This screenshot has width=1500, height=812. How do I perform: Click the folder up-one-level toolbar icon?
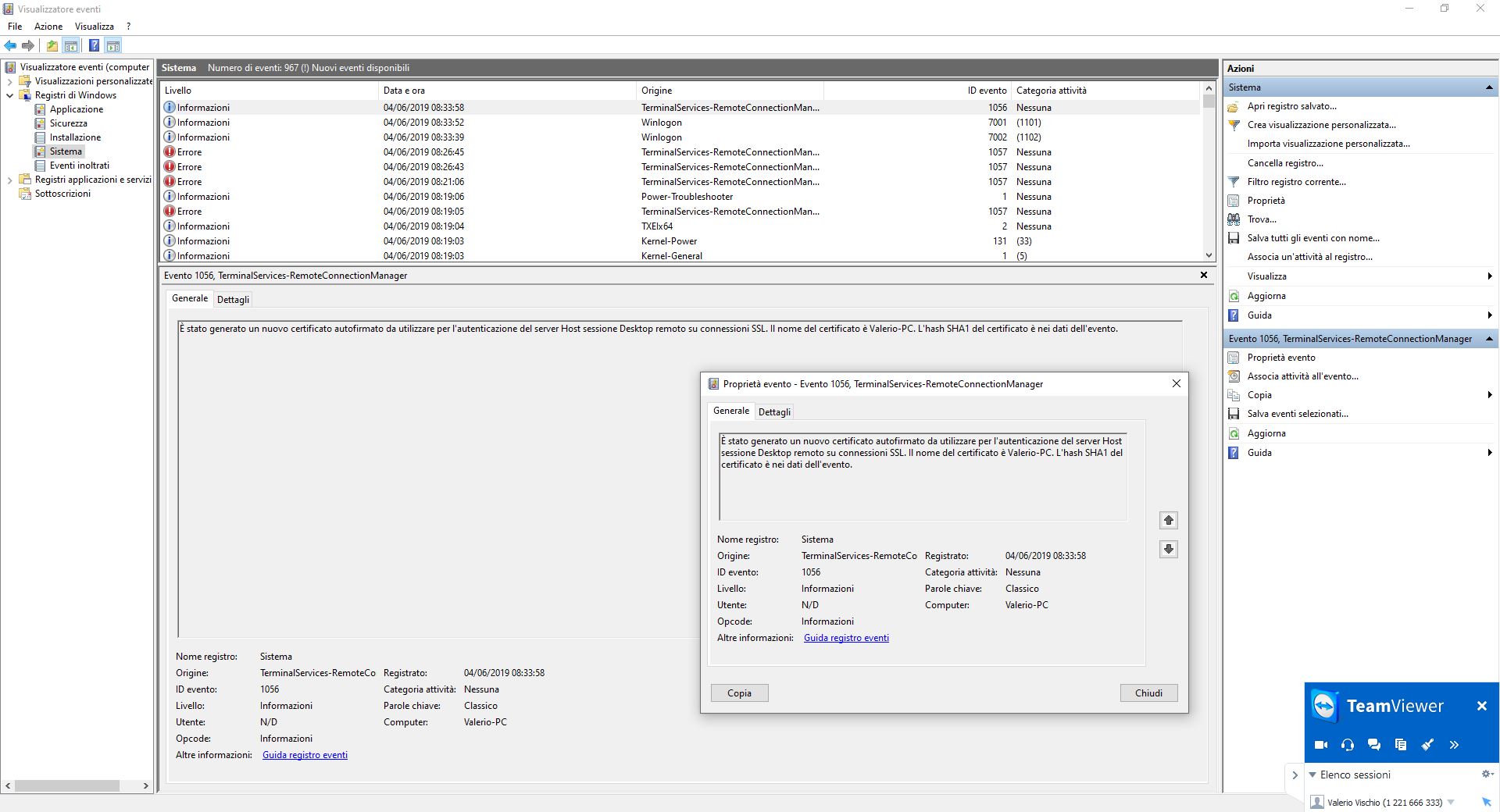tap(52, 45)
